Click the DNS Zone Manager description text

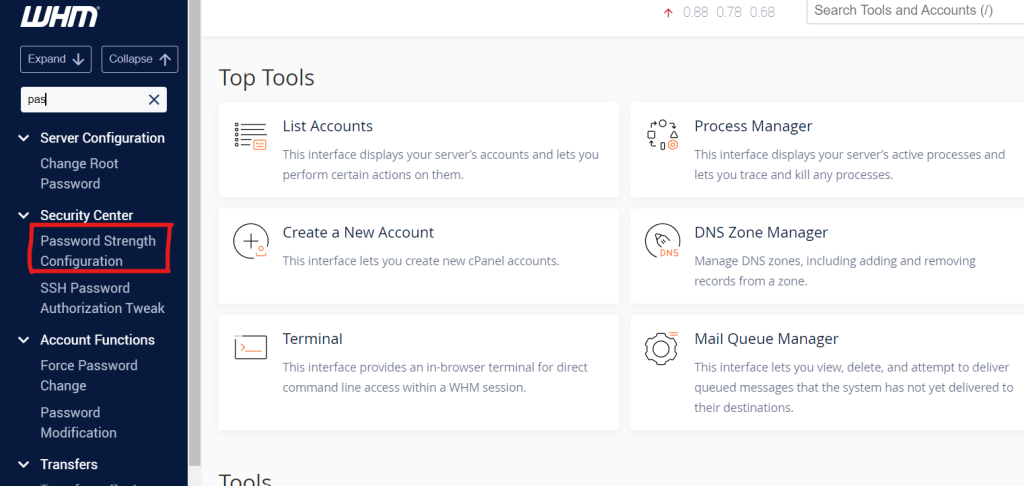(835, 271)
